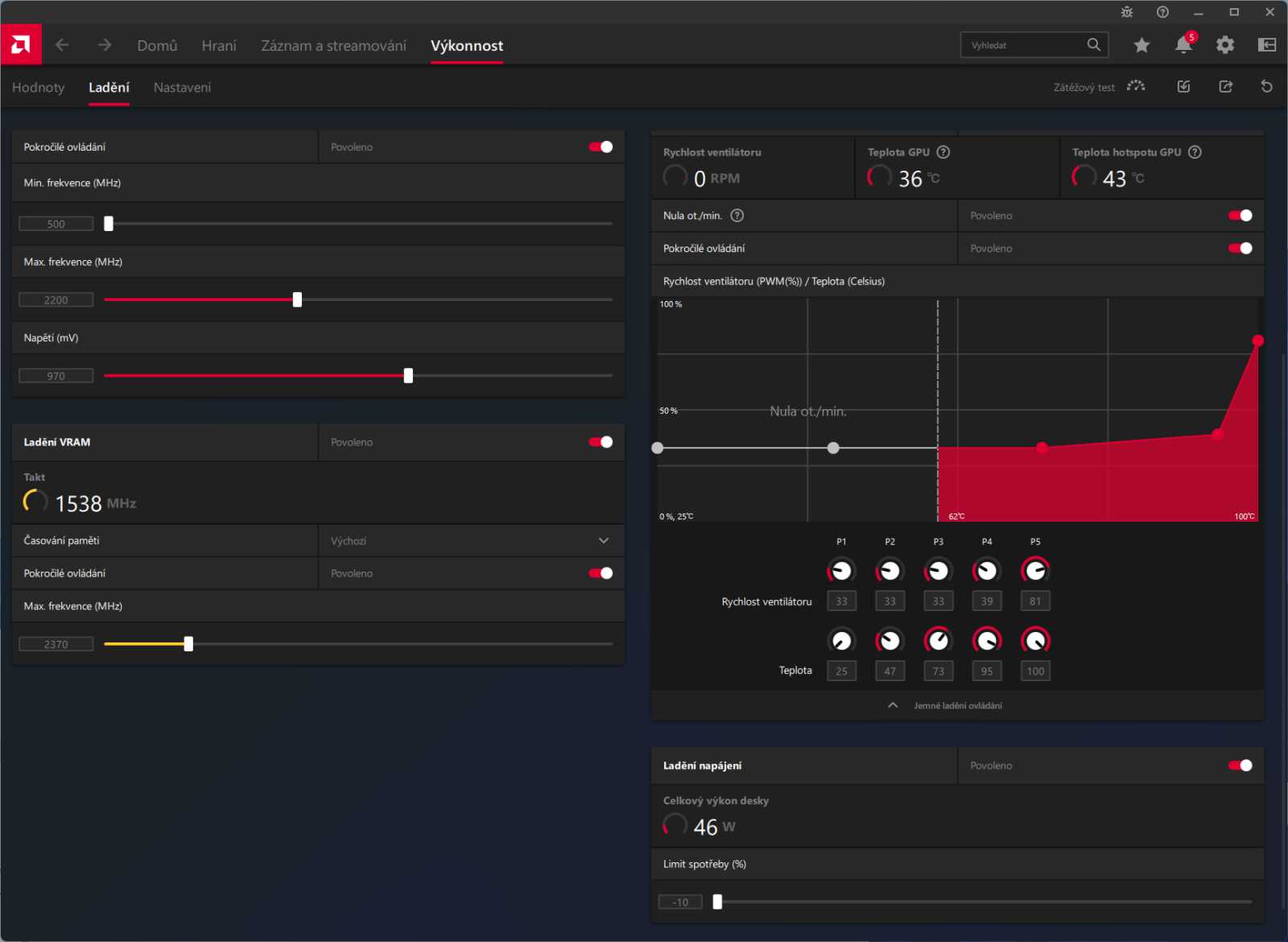1288x942 pixels.
Task: Switch to Nastavení subtab
Action: [x=182, y=87]
